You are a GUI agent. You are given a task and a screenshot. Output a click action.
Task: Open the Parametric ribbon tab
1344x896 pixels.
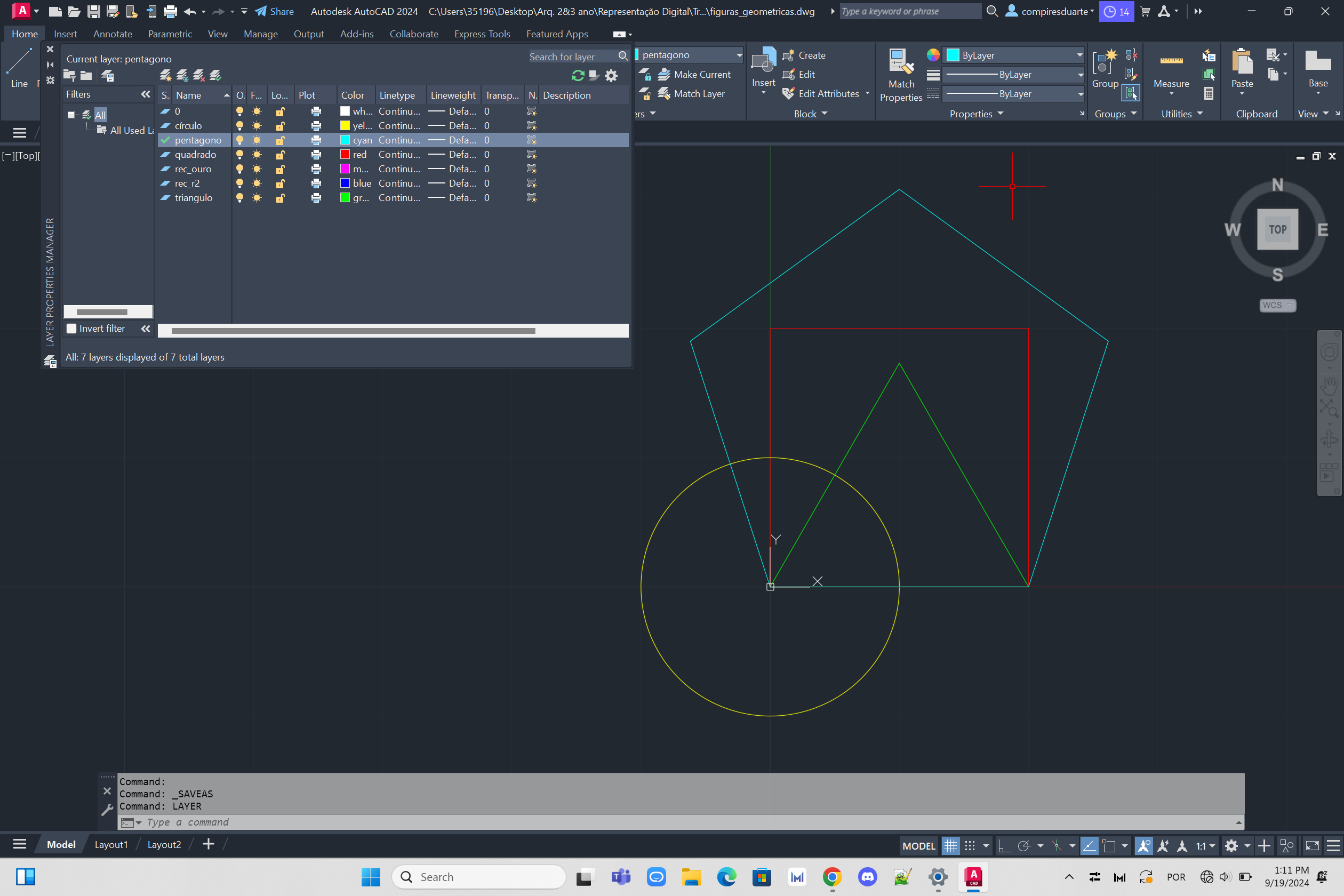coord(170,34)
